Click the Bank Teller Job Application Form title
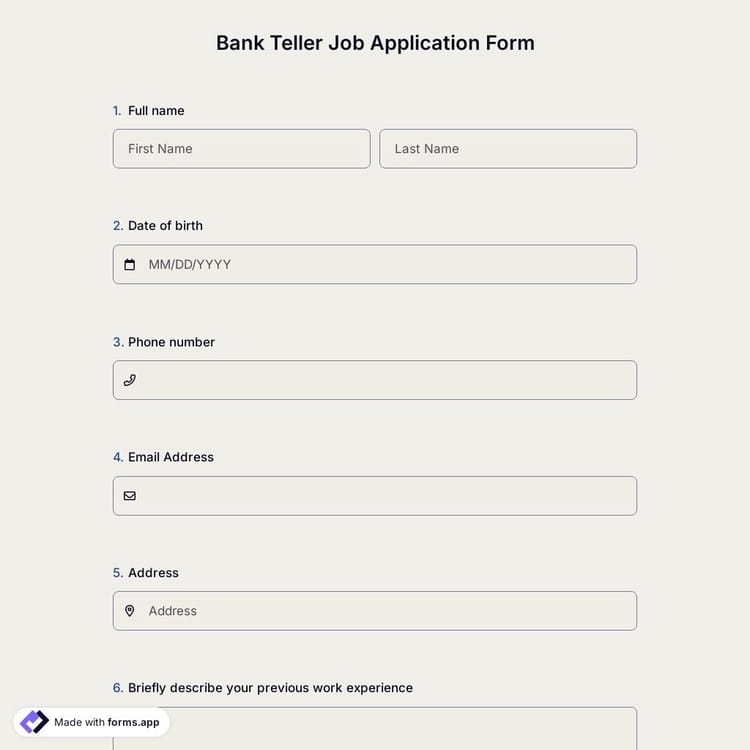 375,43
